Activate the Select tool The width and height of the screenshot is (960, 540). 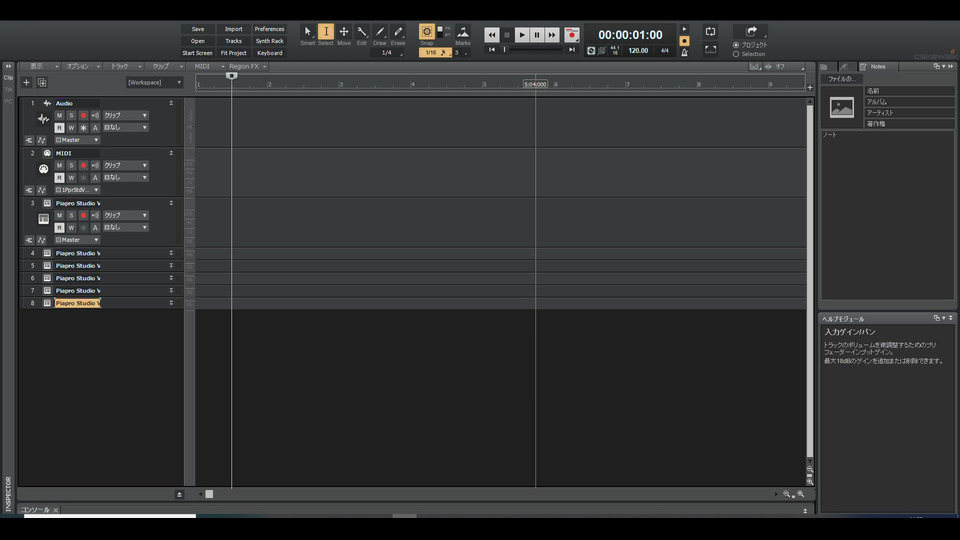coord(326,32)
